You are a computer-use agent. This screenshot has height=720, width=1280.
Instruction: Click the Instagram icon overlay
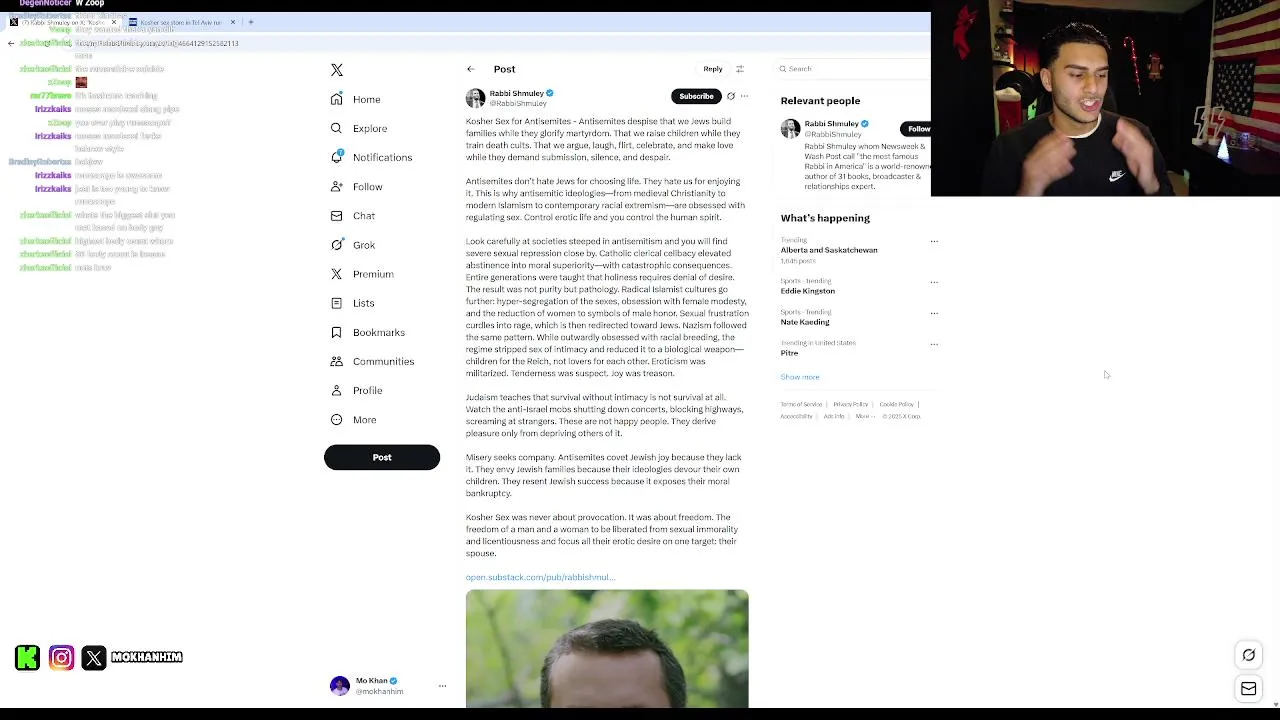[x=61, y=657]
